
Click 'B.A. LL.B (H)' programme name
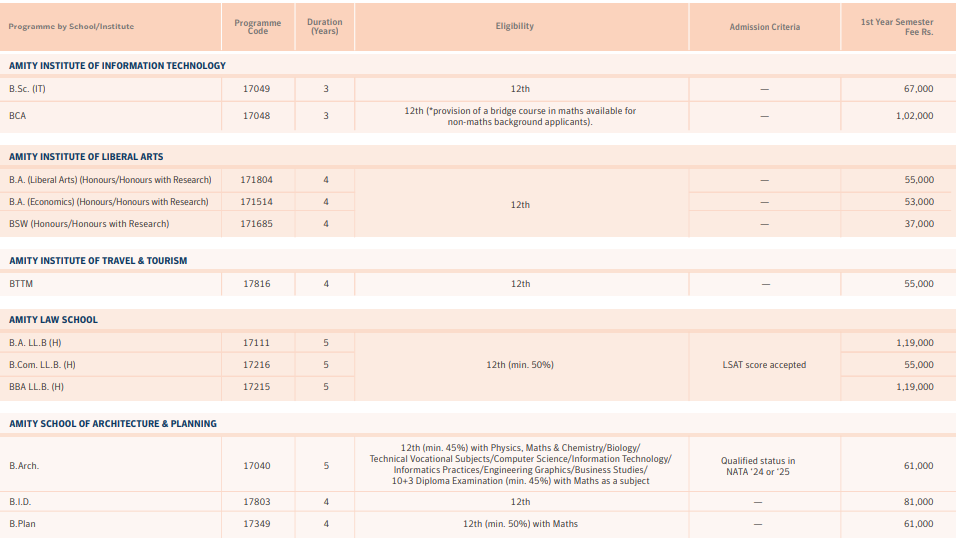click(x=35, y=343)
